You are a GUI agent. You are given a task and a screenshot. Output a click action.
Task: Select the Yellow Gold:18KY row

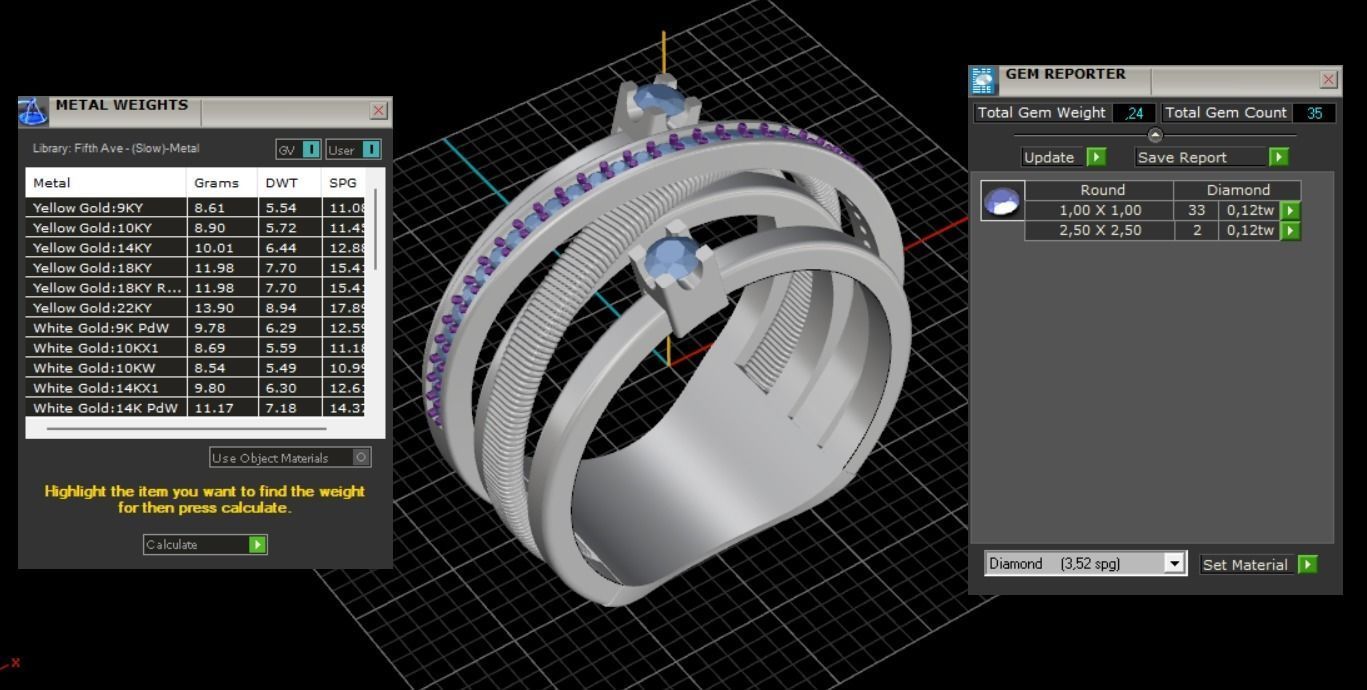coord(196,268)
